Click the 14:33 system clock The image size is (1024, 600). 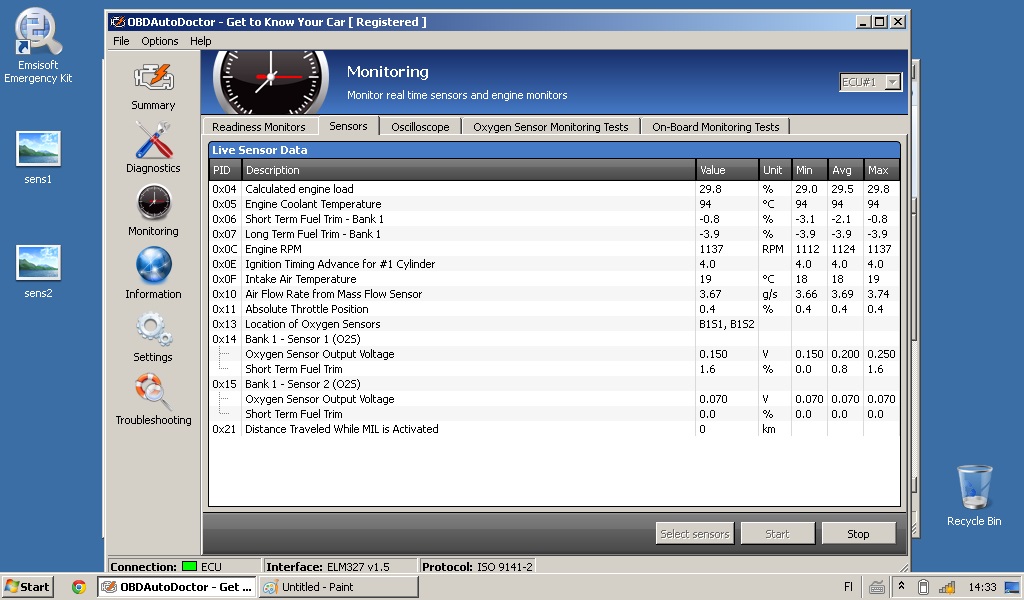point(982,587)
